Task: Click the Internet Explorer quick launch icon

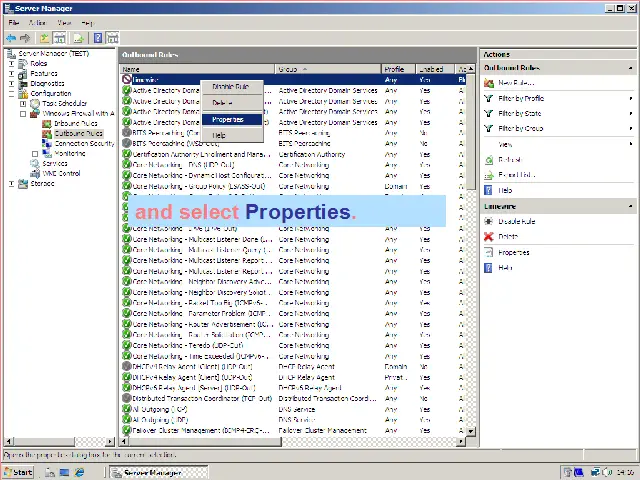Action: 79,472
